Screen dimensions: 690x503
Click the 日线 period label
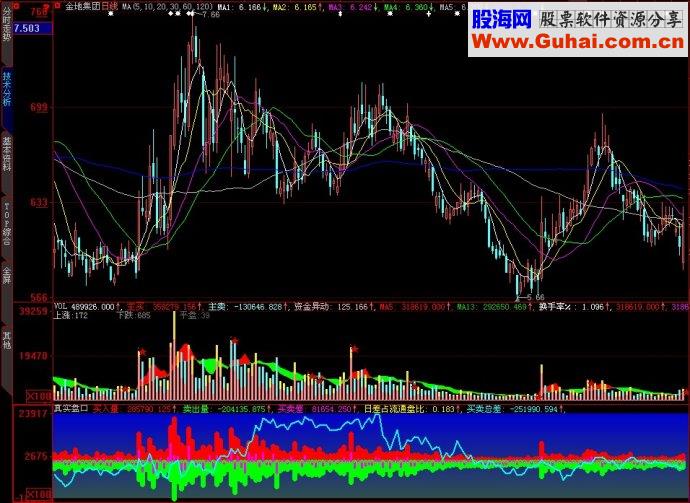[x=110, y=7]
